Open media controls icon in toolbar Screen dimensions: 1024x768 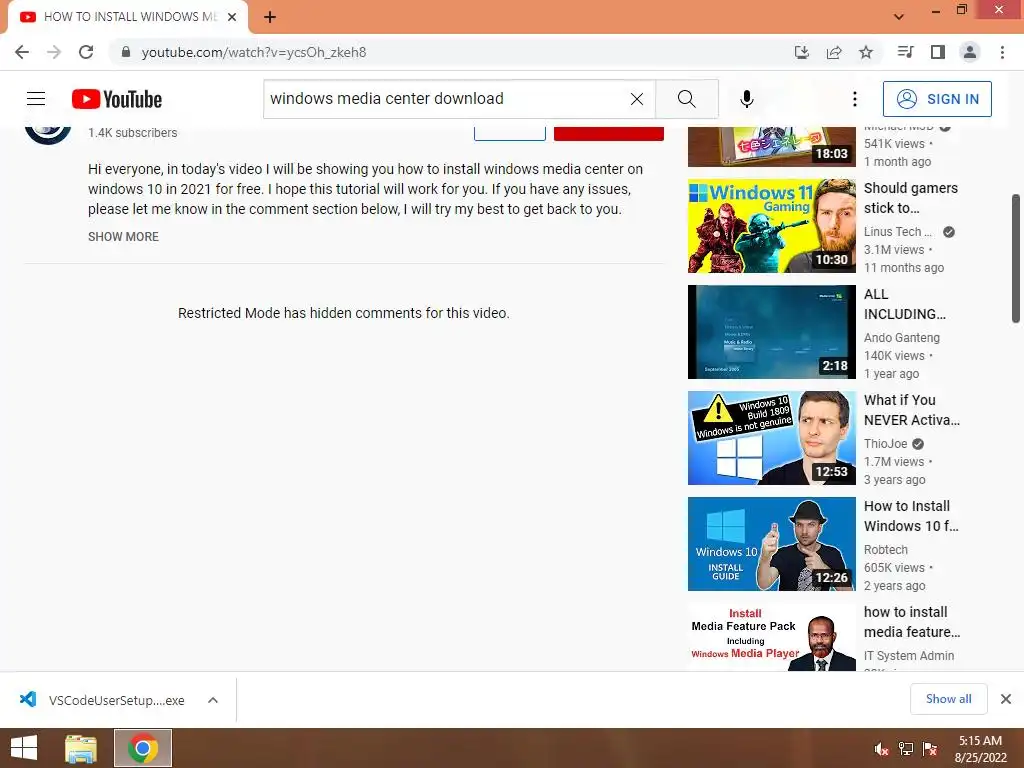[906, 52]
